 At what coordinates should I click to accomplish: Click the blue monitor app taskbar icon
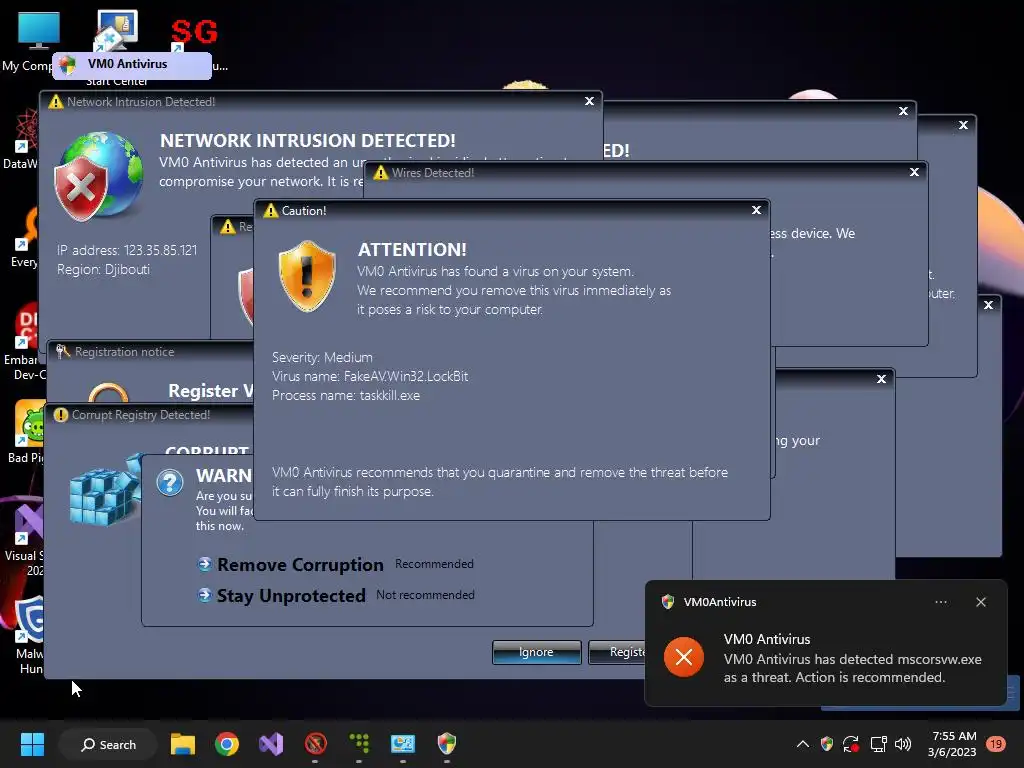click(403, 744)
